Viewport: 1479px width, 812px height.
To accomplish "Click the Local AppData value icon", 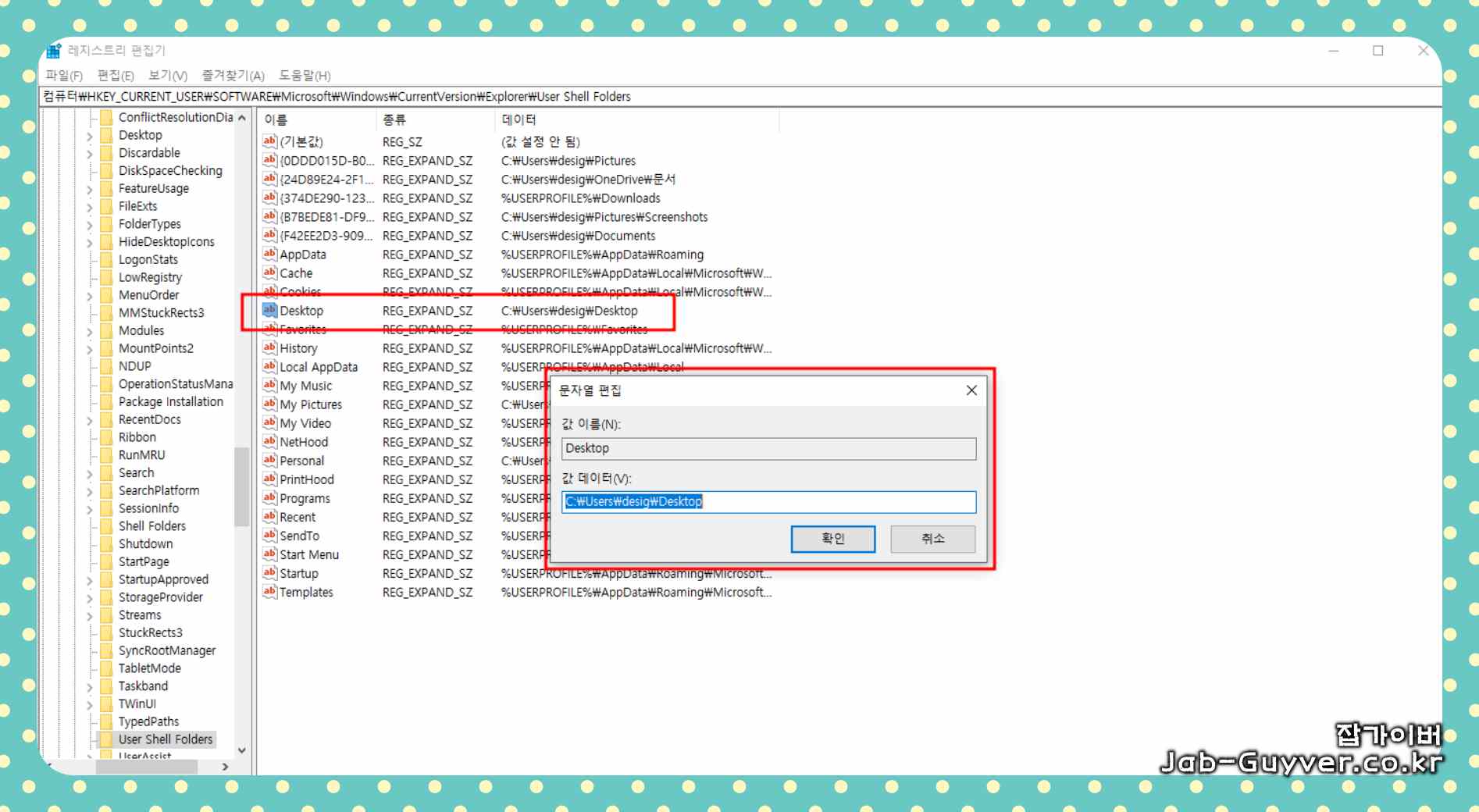I will tap(269, 366).
